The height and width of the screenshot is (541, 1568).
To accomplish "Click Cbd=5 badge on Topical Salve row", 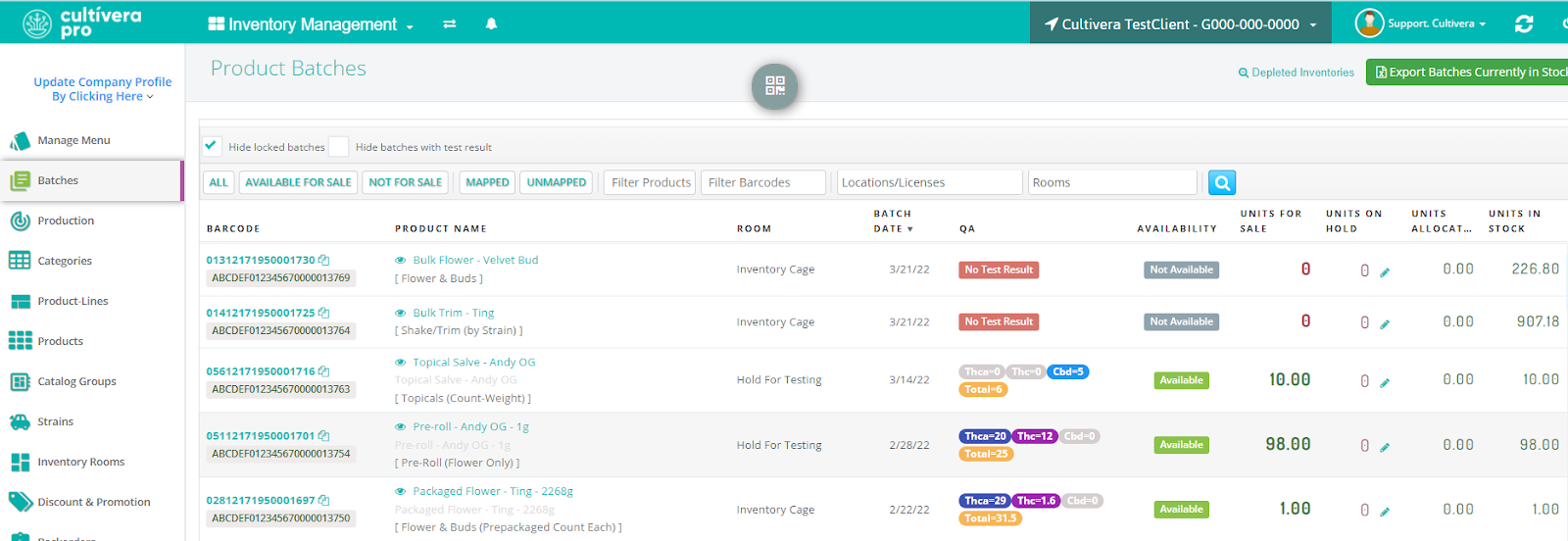I will (1068, 371).
